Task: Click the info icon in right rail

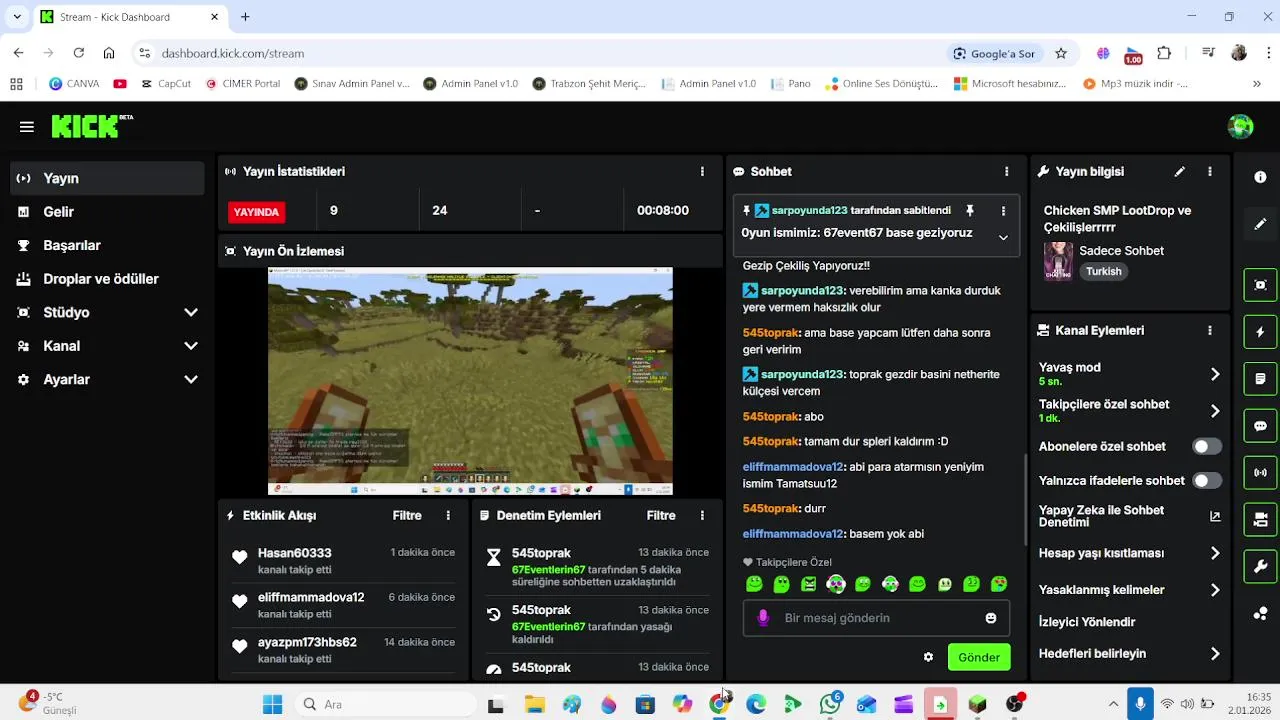Action: (1260, 177)
